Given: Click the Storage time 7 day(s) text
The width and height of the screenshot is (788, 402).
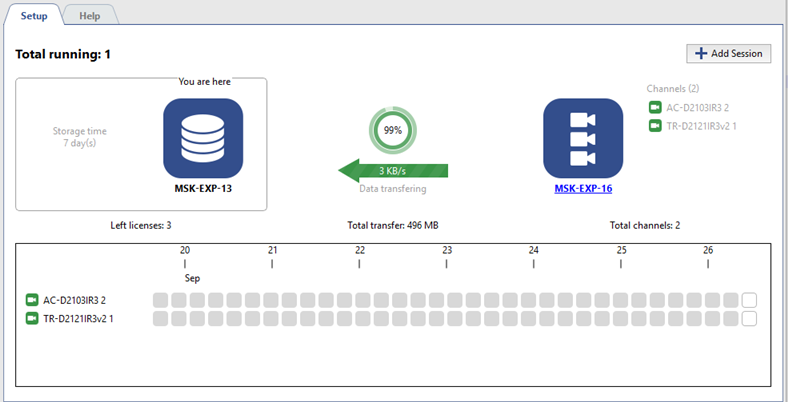Looking at the screenshot, I should pyautogui.click(x=79, y=137).
